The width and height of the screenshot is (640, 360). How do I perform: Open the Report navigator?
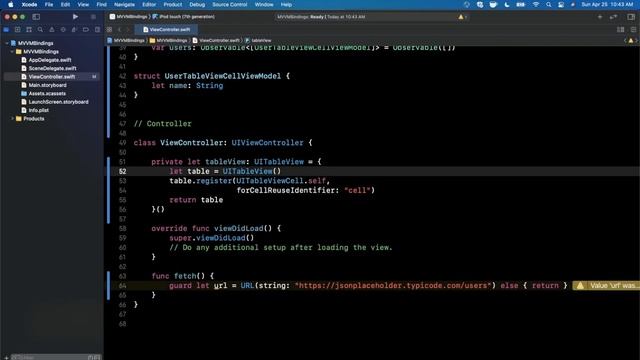97,30
